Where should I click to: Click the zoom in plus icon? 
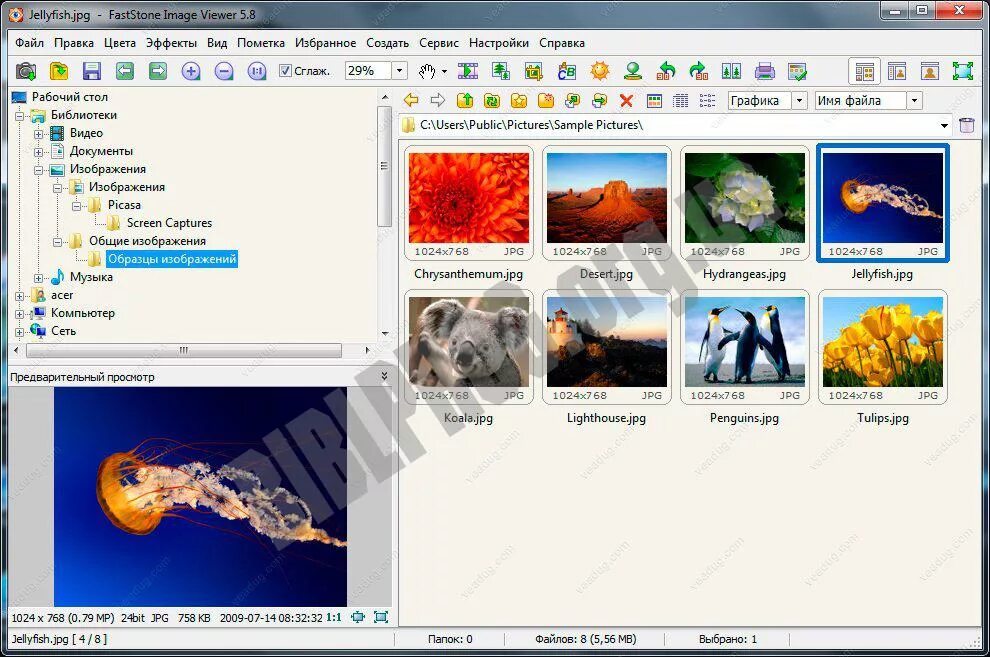(x=191, y=71)
